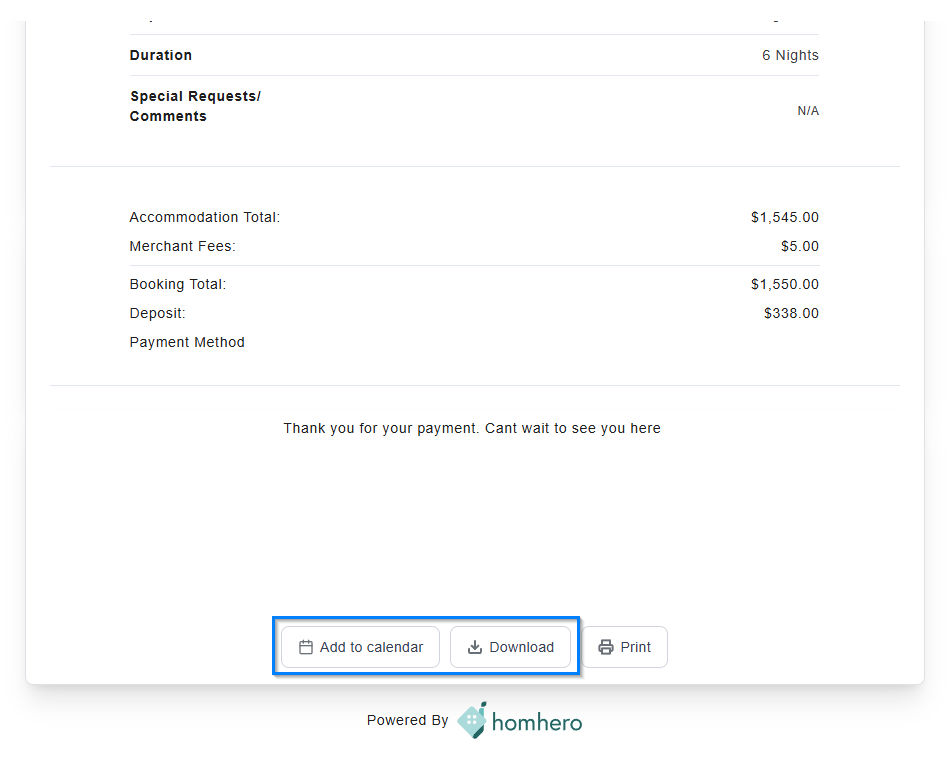Click the download arrow icon

pos(475,647)
